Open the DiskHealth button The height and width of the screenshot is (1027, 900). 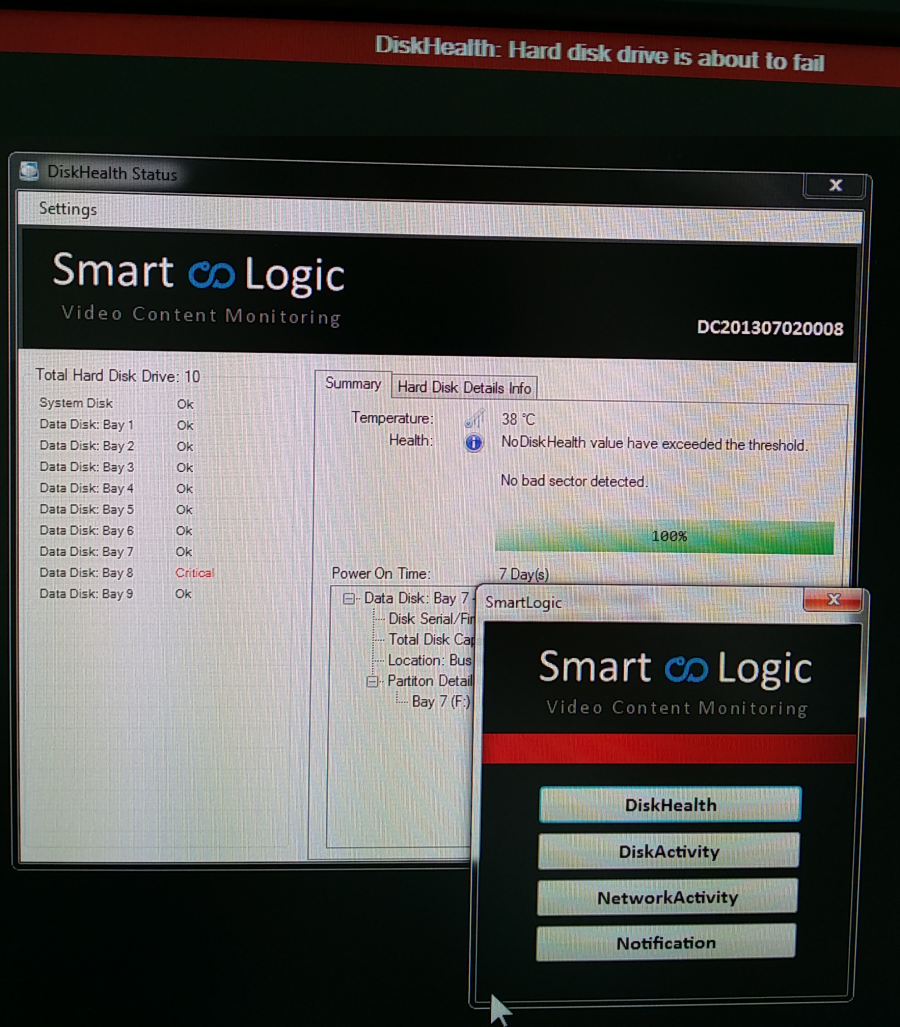pyautogui.click(x=670, y=805)
